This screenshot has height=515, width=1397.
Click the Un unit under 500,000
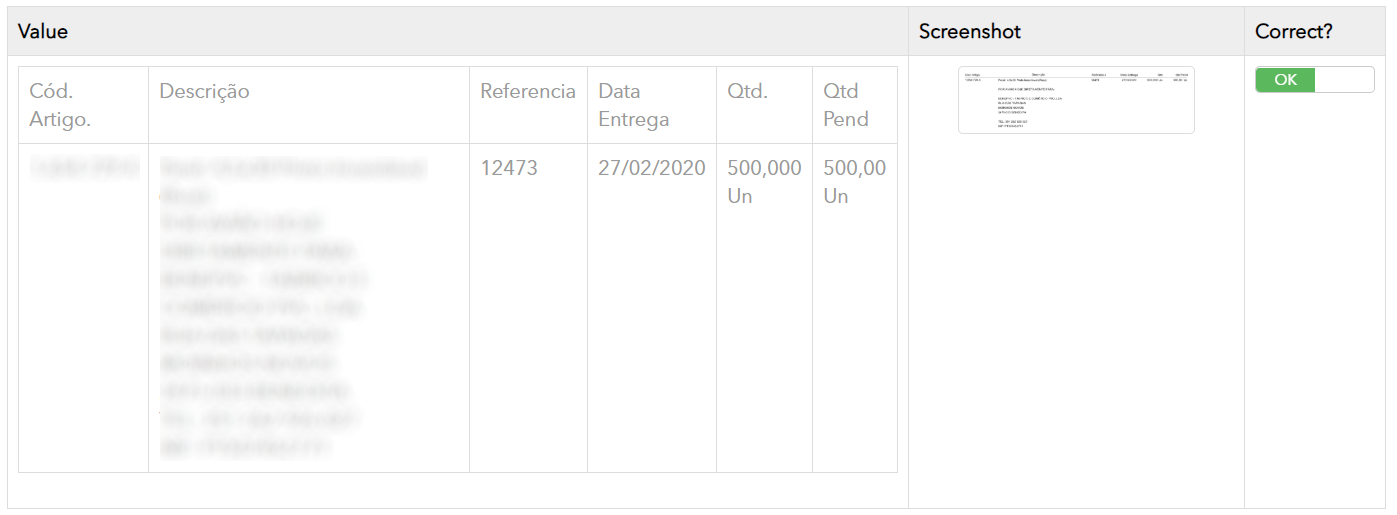pos(740,196)
